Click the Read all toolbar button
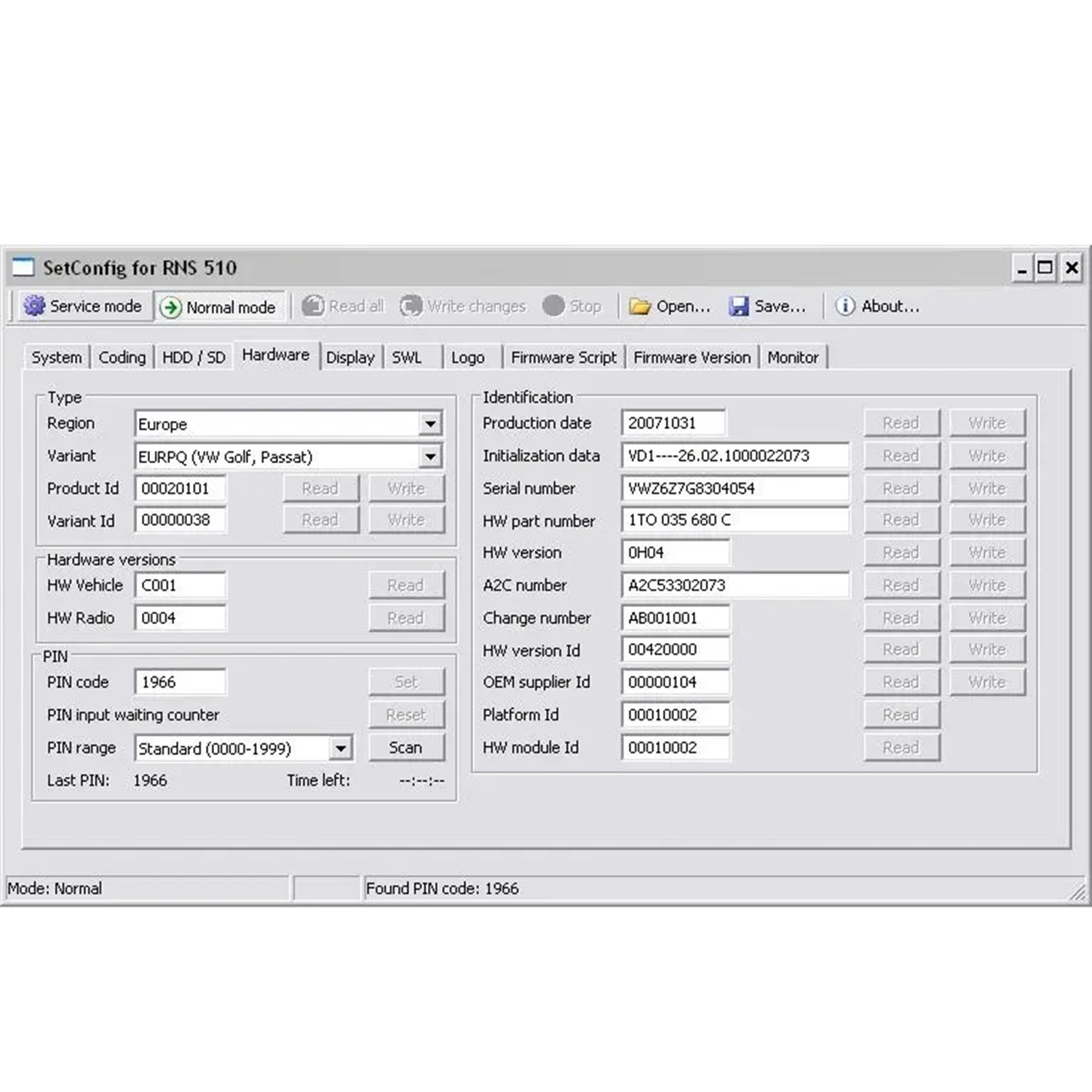This screenshot has width=1092, height=1092. click(x=343, y=306)
